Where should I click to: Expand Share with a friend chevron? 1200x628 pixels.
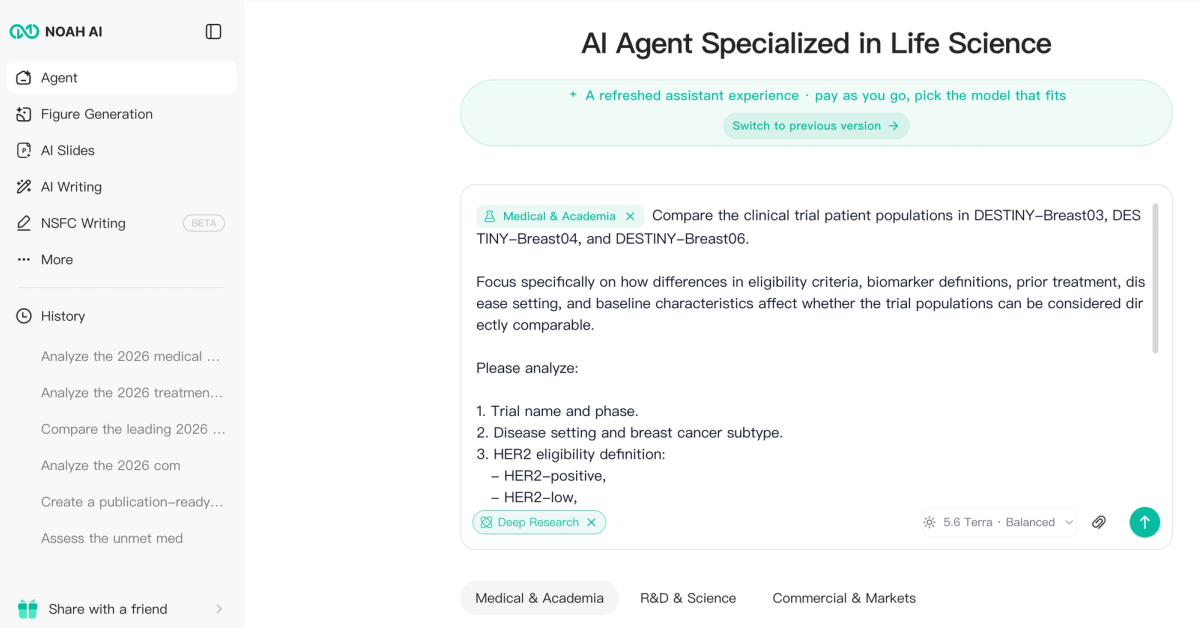click(x=219, y=609)
